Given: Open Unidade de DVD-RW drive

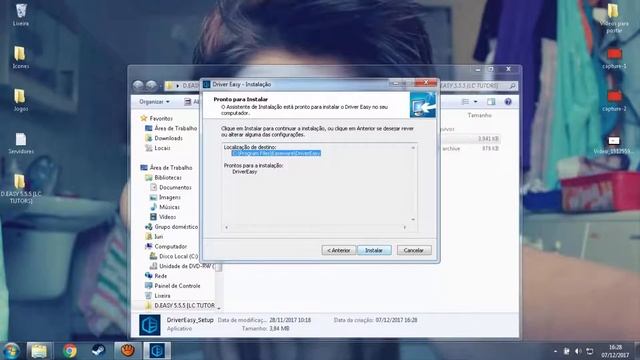Looking at the screenshot, I should (x=182, y=266).
